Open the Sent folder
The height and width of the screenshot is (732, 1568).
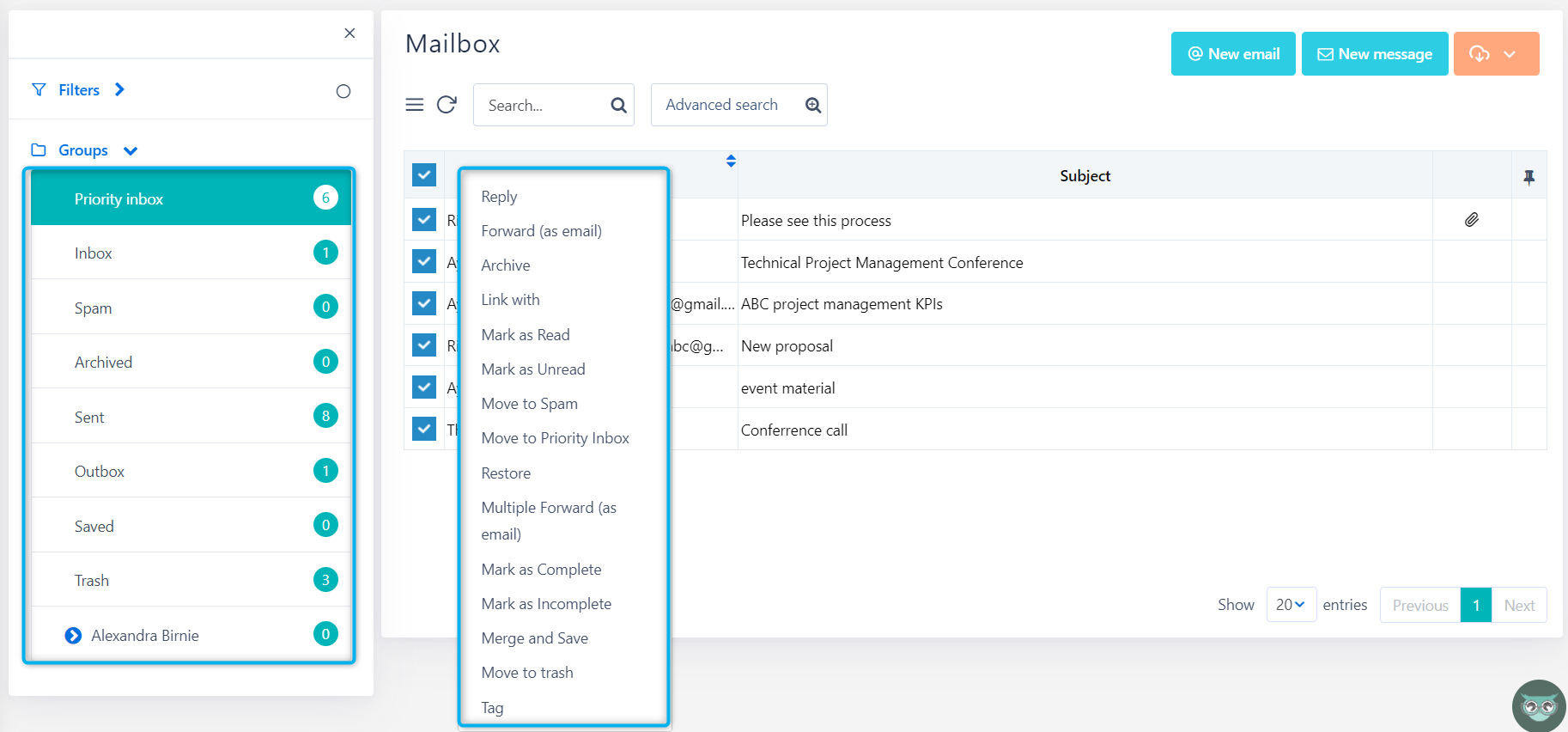point(191,417)
